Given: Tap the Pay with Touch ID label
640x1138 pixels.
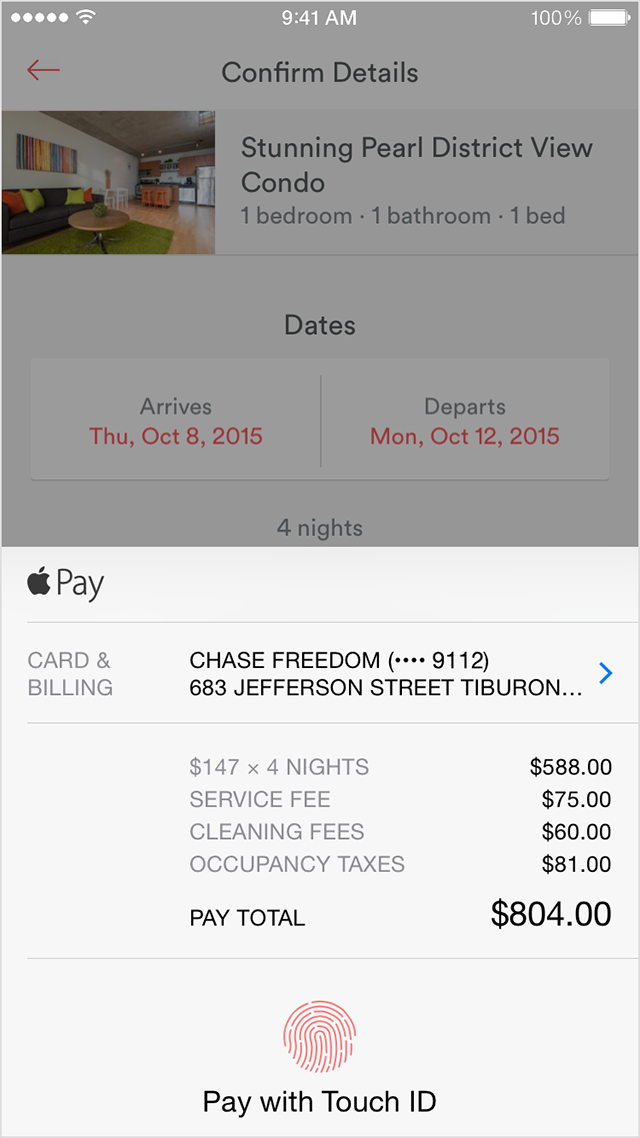Looking at the screenshot, I should click(320, 1102).
